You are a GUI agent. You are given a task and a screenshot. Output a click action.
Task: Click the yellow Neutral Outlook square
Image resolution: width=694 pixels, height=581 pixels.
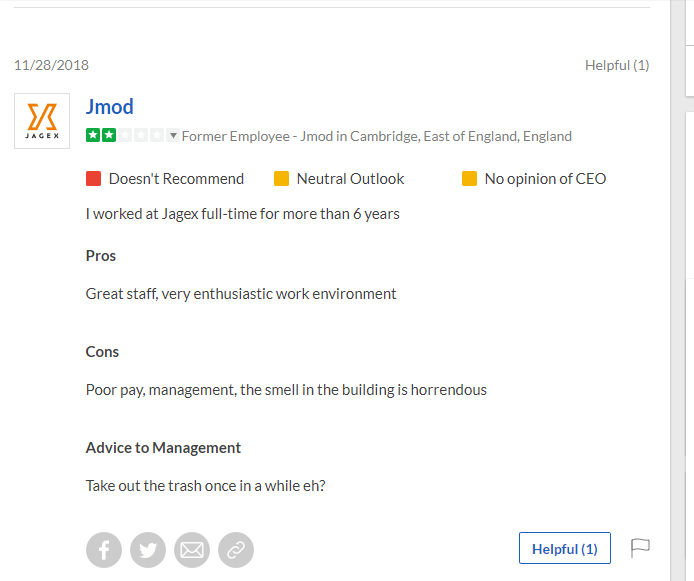pos(282,179)
